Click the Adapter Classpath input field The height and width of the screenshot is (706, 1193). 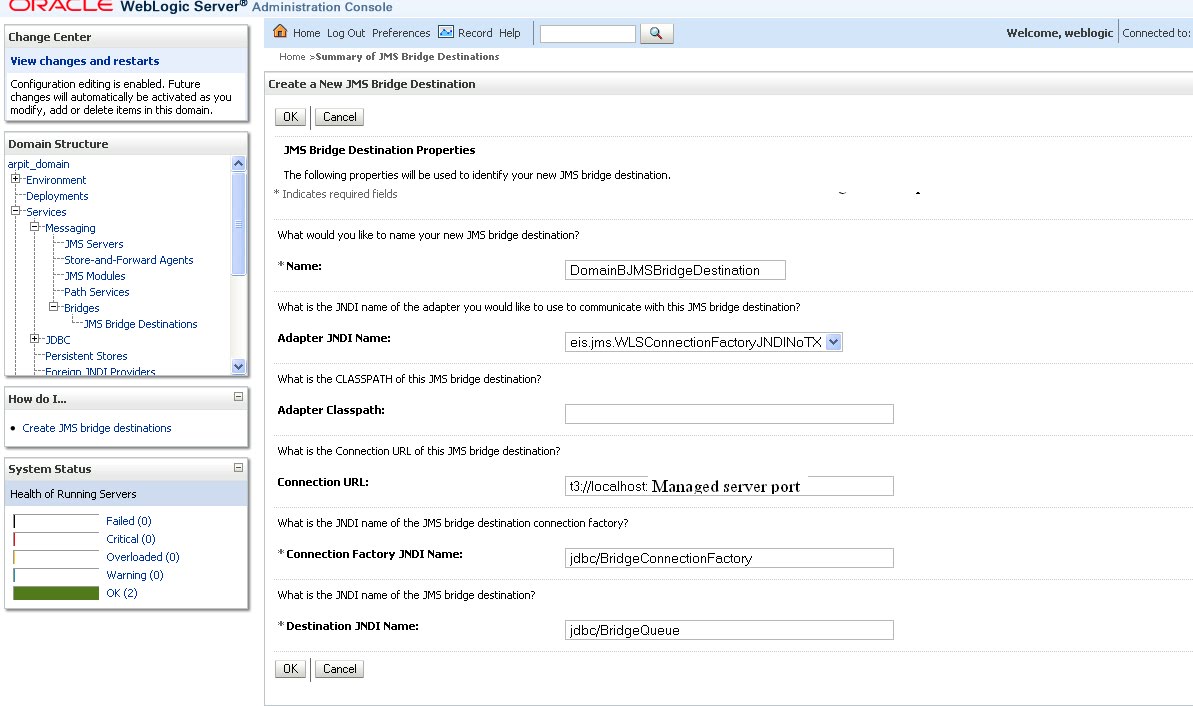729,414
